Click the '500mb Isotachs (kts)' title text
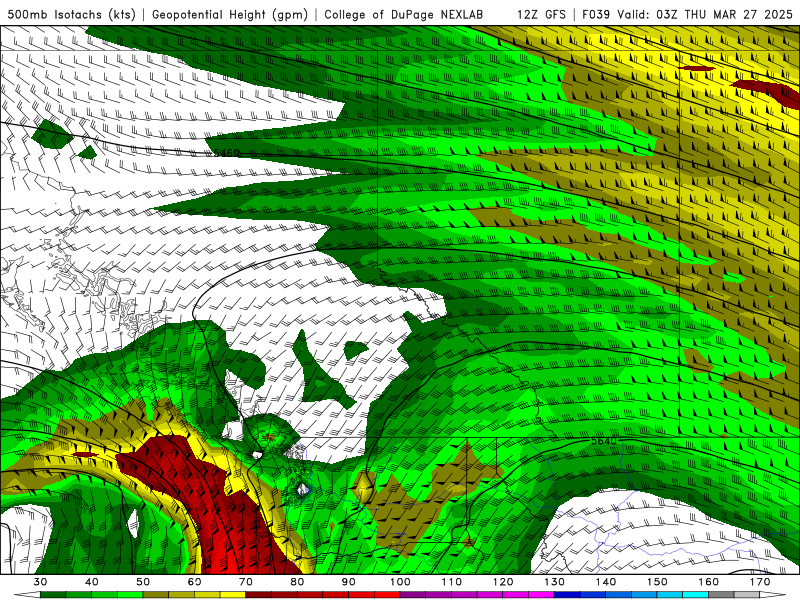The image size is (800, 600). (71, 14)
